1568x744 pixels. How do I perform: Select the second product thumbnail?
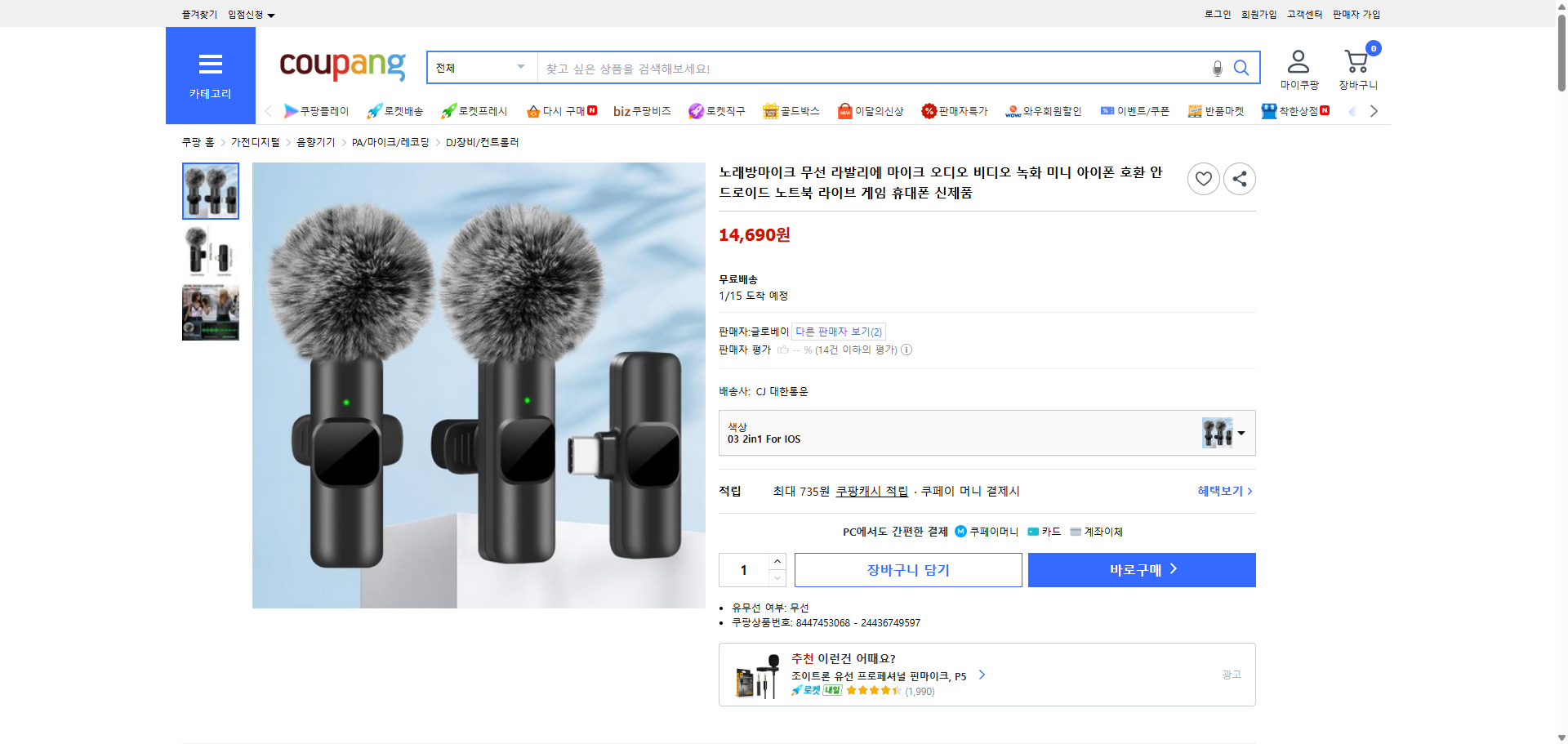click(x=210, y=251)
